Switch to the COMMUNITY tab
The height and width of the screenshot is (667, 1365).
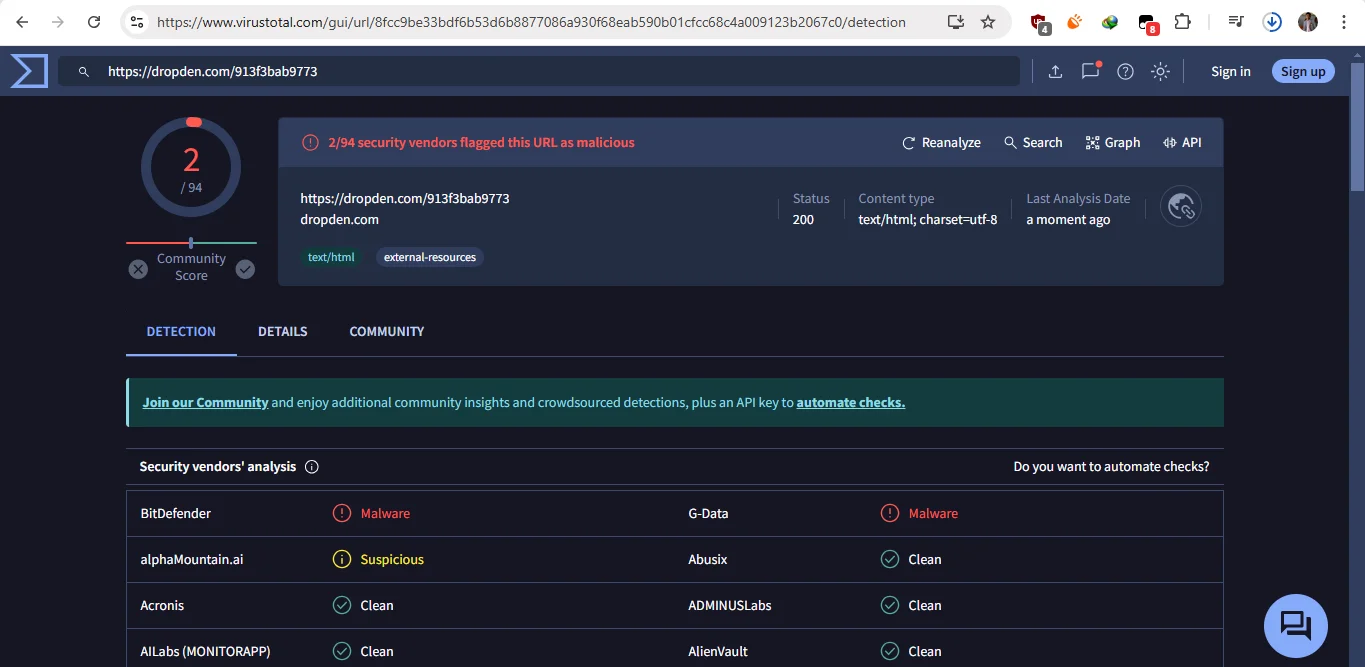[x=387, y=332]
